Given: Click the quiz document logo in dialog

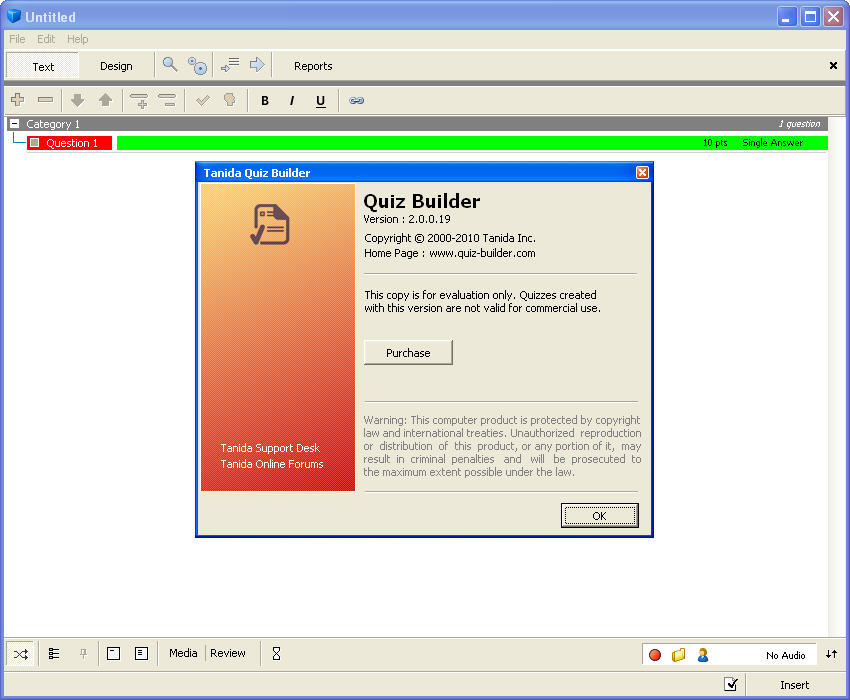Looking at the screenshot, I should (270, 224).
